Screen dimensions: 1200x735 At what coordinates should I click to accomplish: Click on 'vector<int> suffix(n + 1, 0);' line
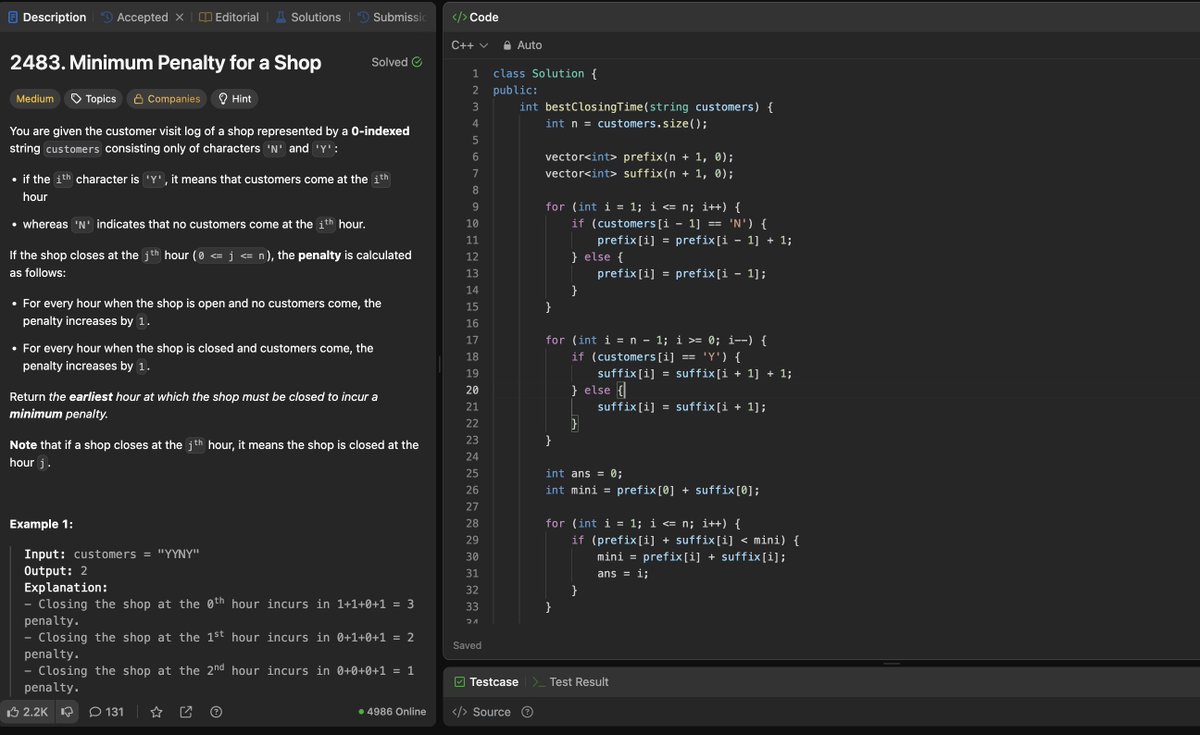[x=639, y=174]
